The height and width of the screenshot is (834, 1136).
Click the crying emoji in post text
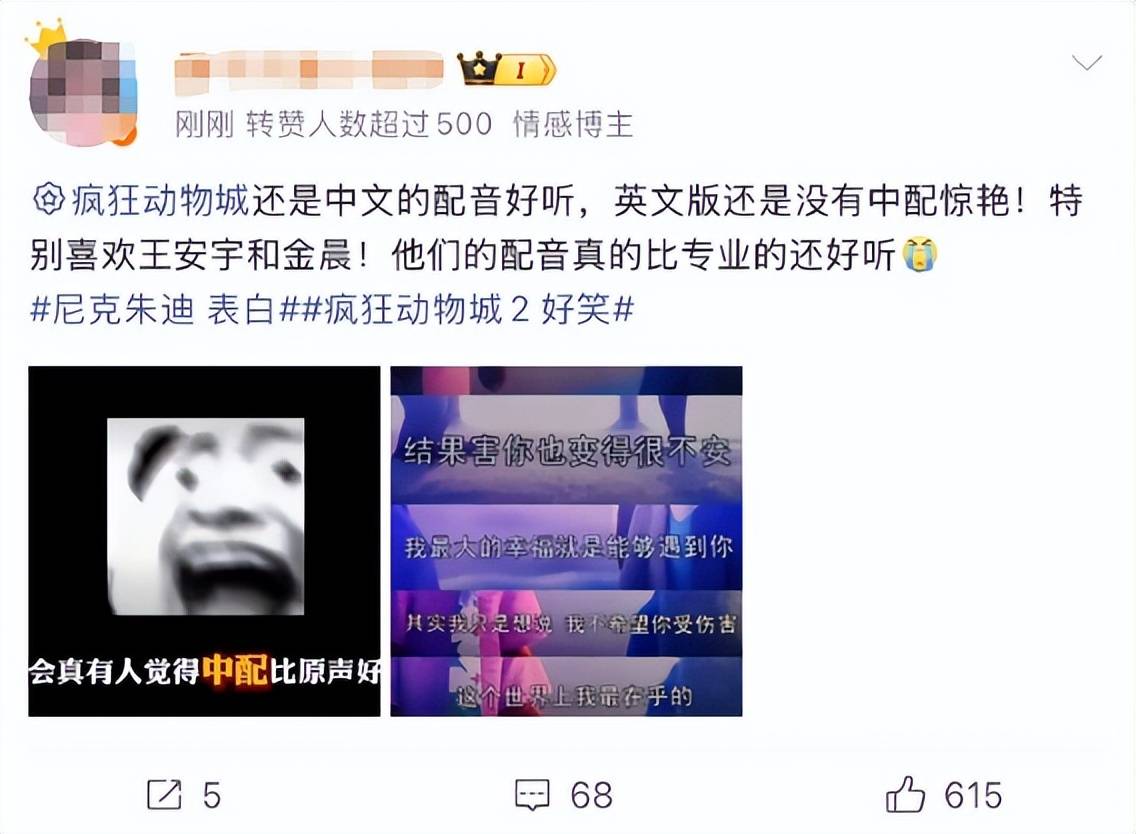919,255
